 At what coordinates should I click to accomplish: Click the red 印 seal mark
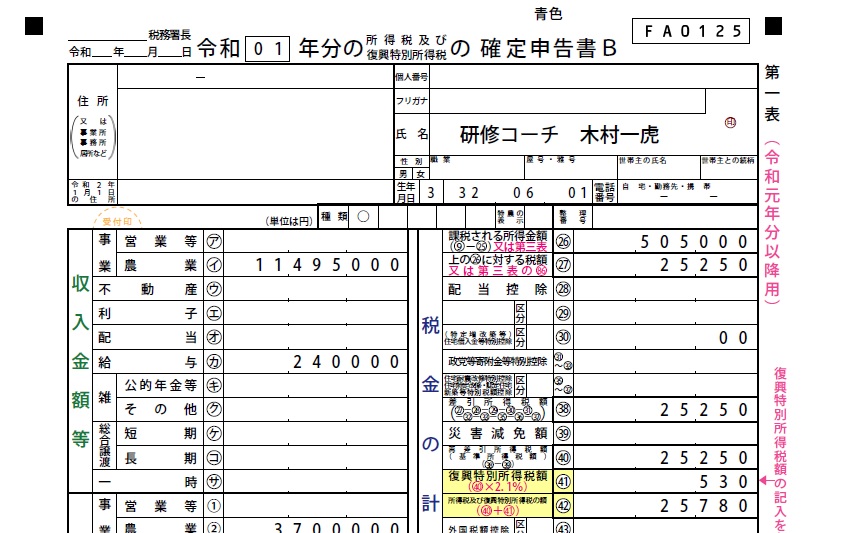click(x=730, y=123)
